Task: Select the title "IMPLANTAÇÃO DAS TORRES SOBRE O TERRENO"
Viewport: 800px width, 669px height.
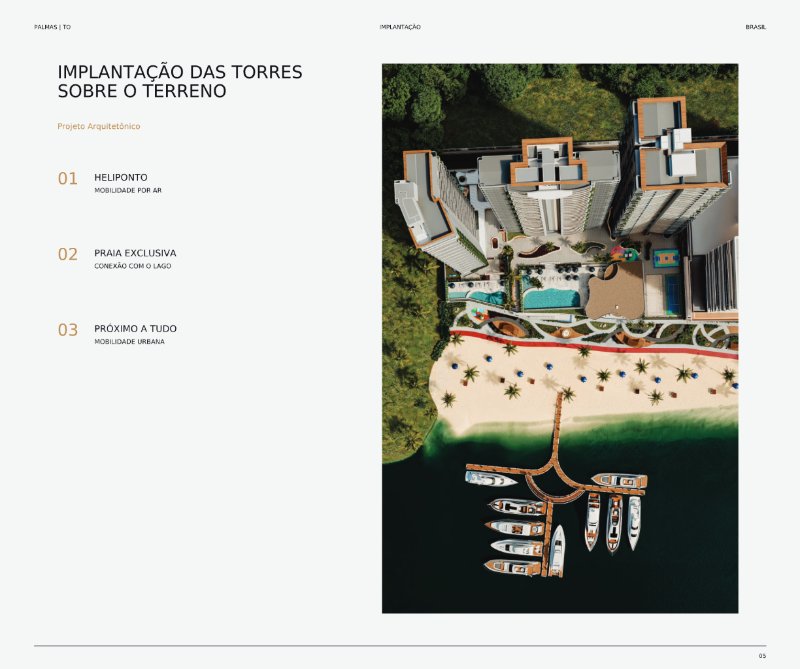Action: [x=180, y=82]
